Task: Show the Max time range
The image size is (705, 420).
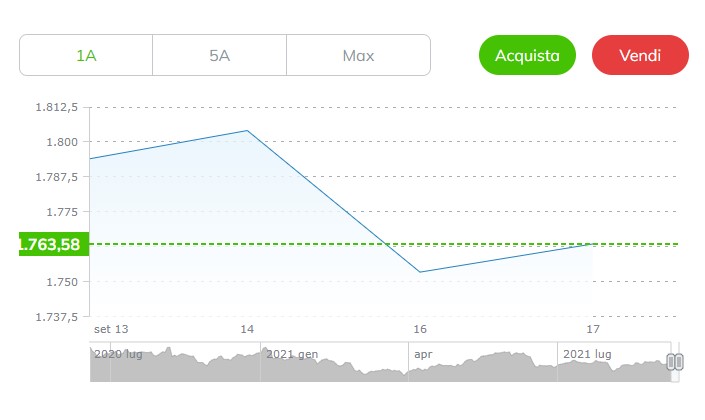Action: (358, 55)
